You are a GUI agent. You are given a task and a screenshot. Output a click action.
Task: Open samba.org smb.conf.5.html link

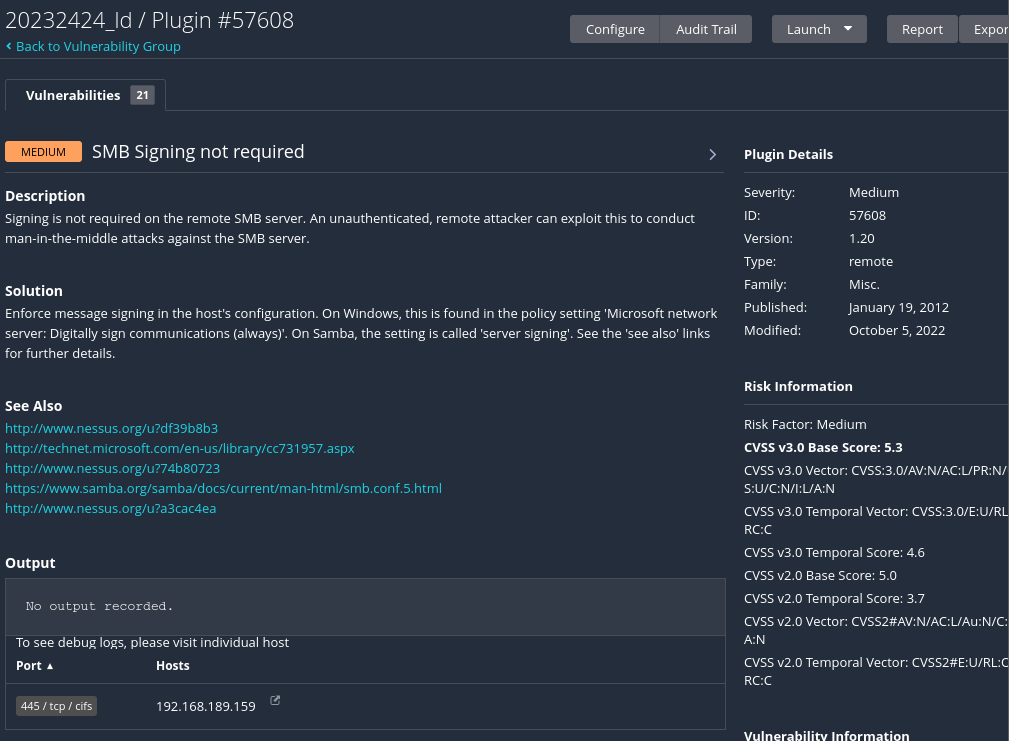coord(223,488)
